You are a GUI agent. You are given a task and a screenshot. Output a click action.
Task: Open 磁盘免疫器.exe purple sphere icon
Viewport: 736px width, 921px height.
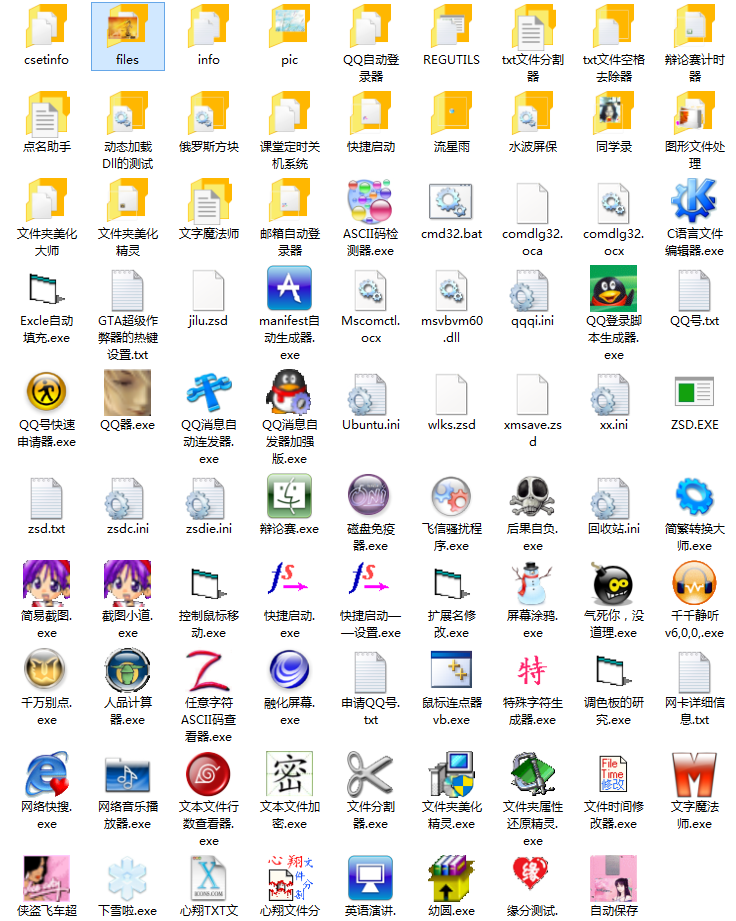[x=371, y=496]
